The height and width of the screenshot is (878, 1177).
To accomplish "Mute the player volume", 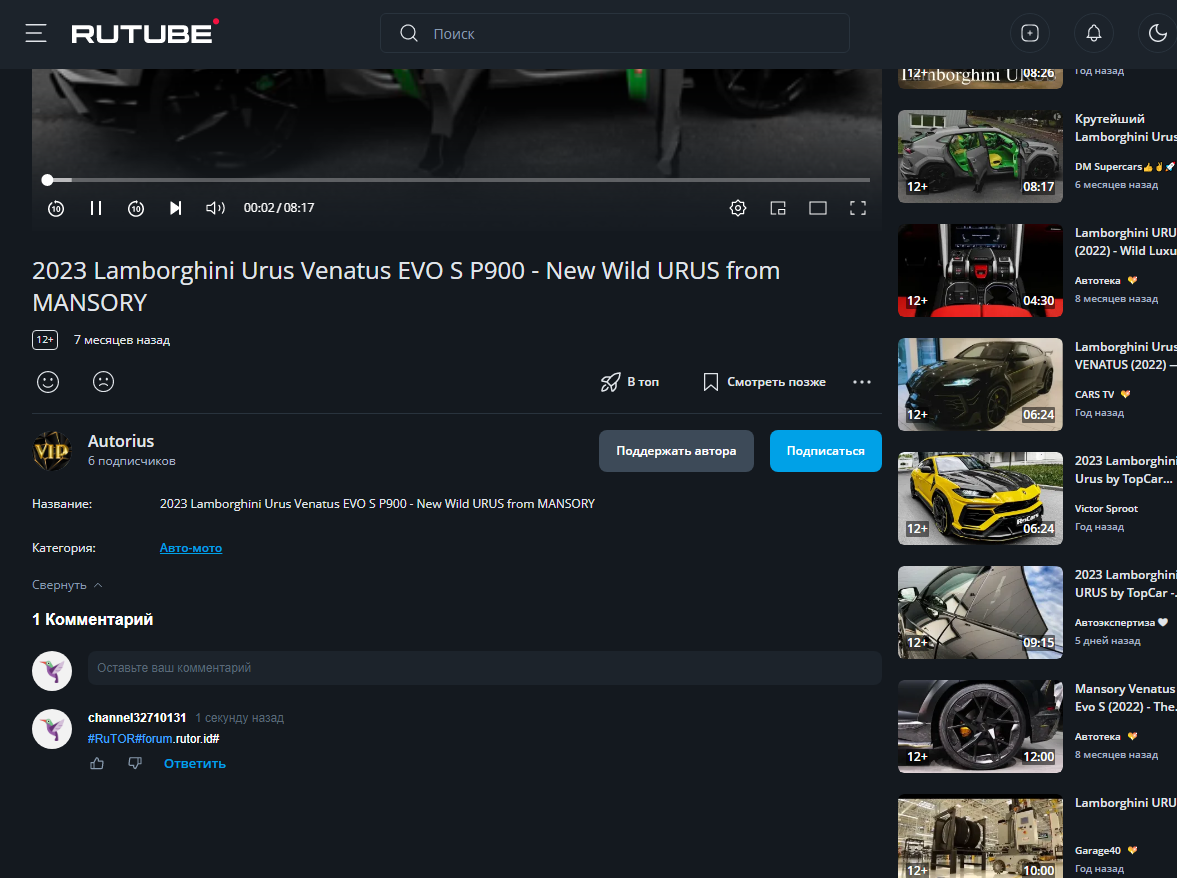I will 215,208.
